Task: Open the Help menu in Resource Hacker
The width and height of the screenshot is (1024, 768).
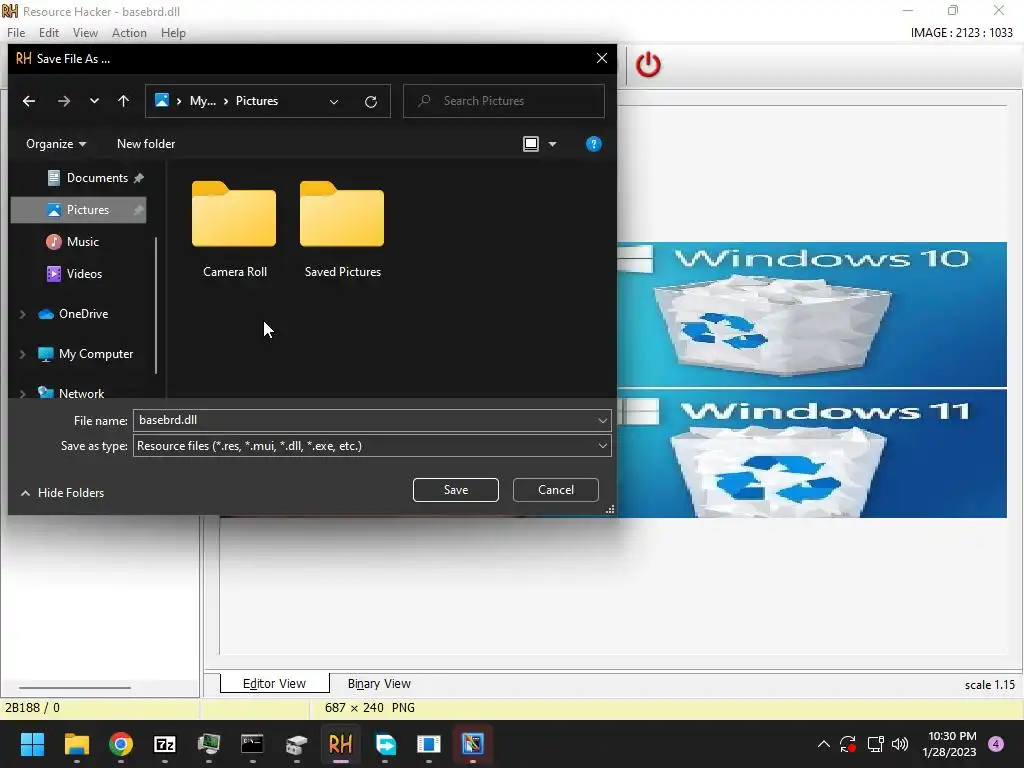Action: (x=173, y=33)
